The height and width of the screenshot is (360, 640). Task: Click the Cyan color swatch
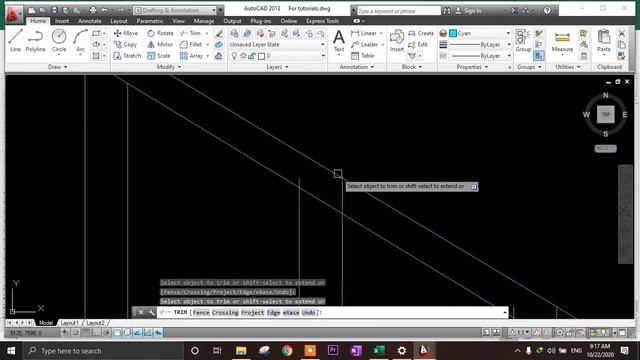pyautogui.click(x=453, y=33)
